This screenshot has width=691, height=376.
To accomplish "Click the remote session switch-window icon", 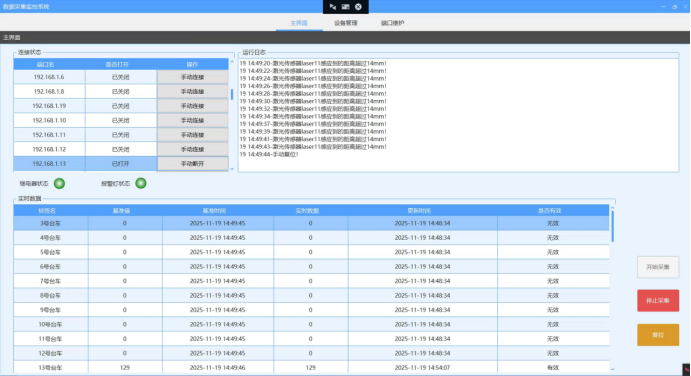I will tap(333, 7).
